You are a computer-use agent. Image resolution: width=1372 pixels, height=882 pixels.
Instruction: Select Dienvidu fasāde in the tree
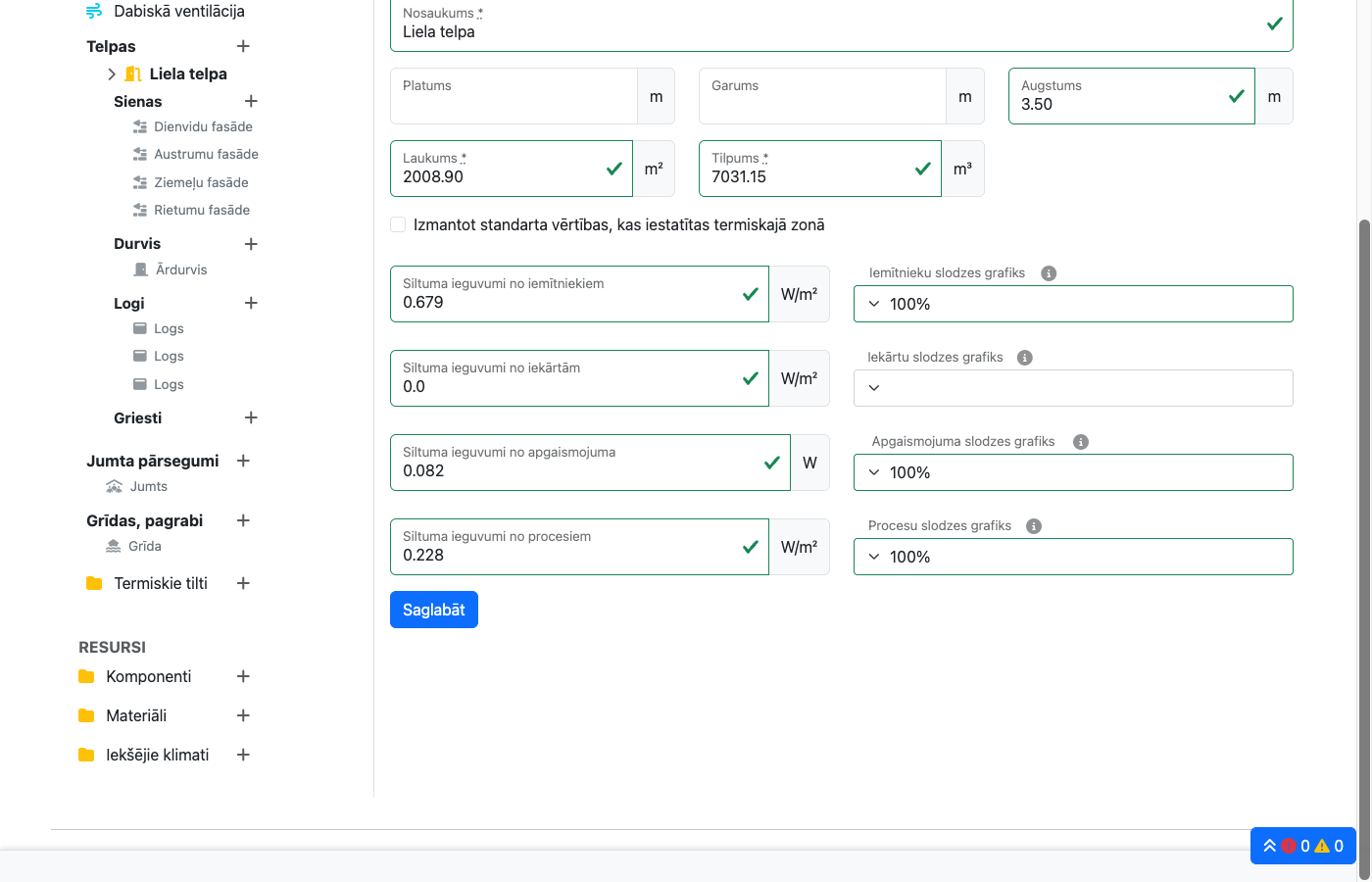coord(203,126)
